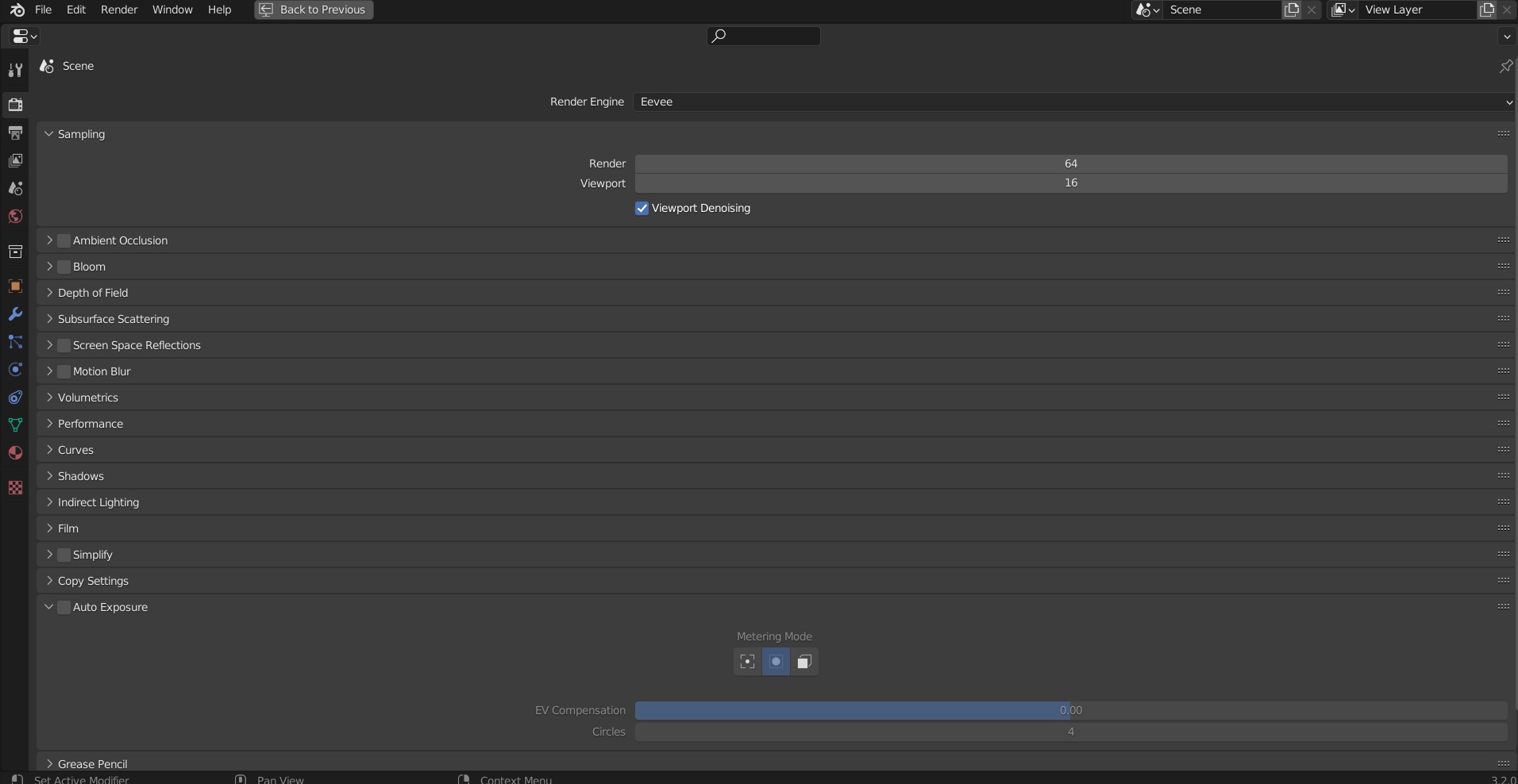
Task: Enable the Motion Blur checkbox
Action: pos(64,371)
